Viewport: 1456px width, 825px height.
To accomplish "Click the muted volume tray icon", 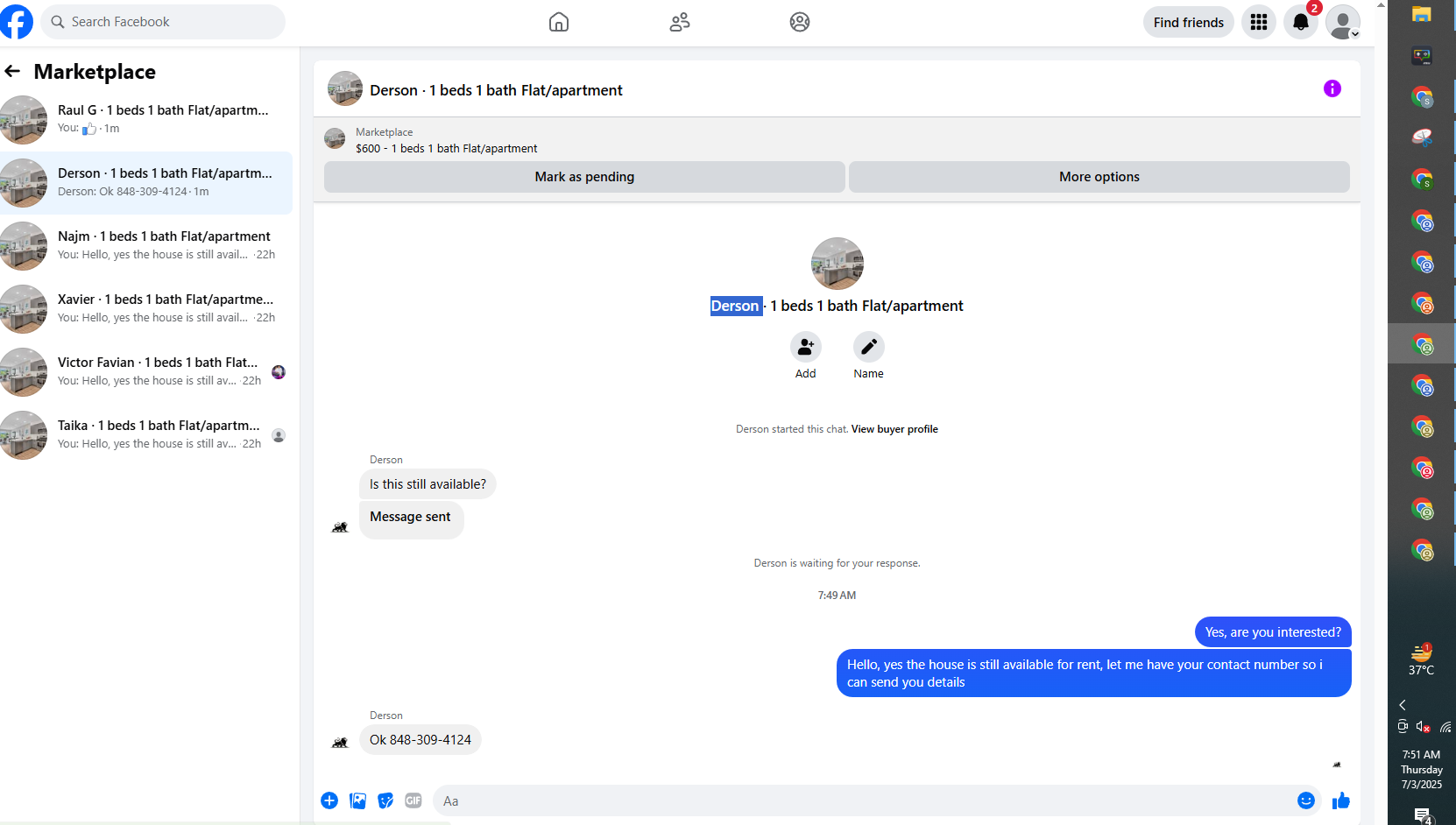I will (x=1423, y=727).
